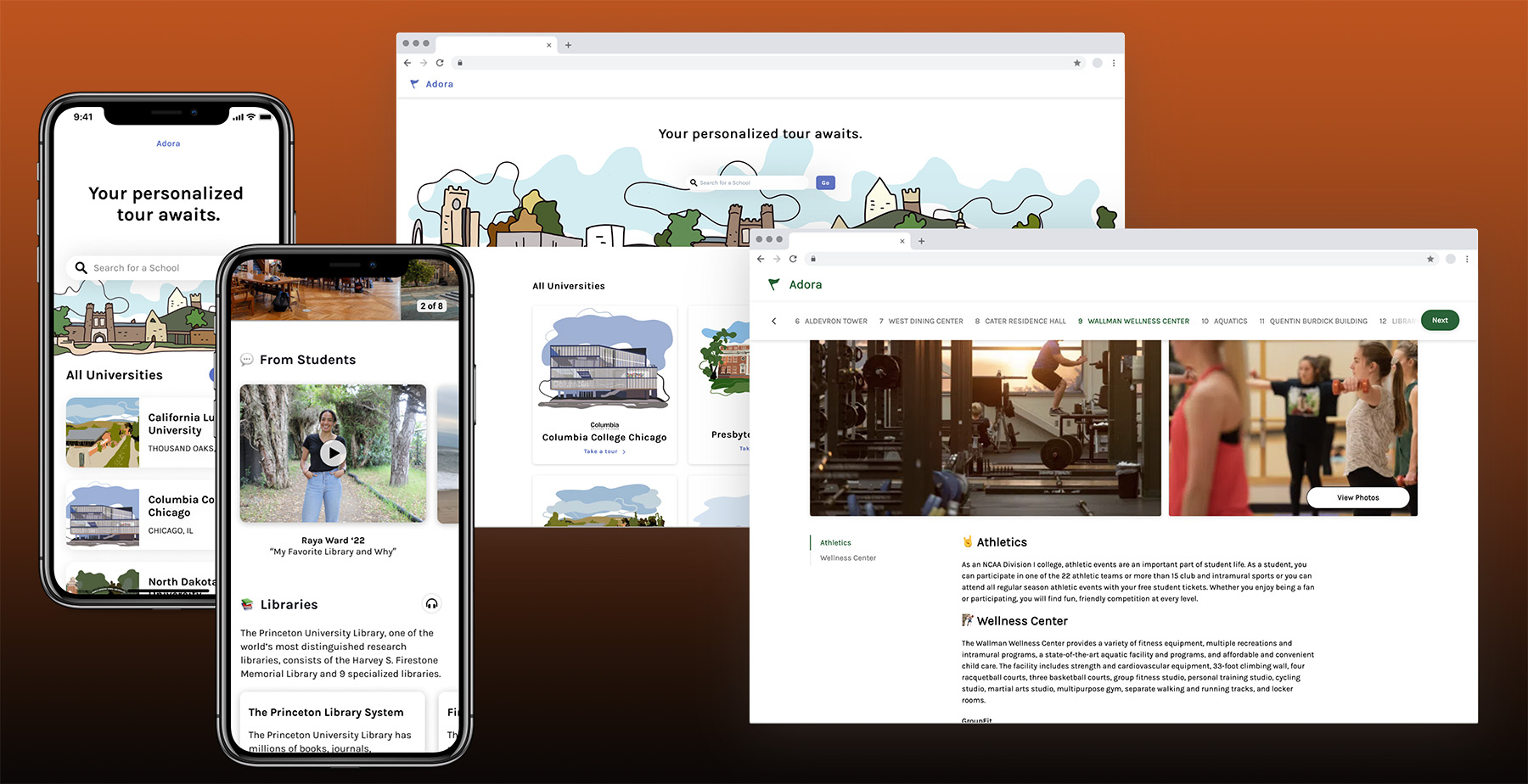Tap Columbia College Chicago card on phone

pos(141,515)
